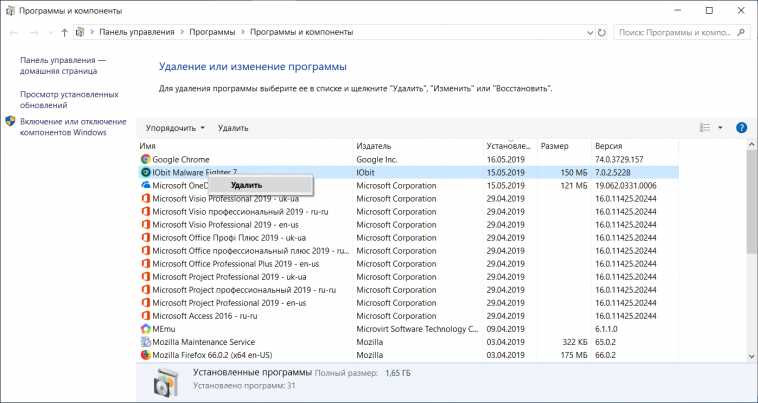Click the view mode list icon
758x403 pixels.
click(705, 128)
